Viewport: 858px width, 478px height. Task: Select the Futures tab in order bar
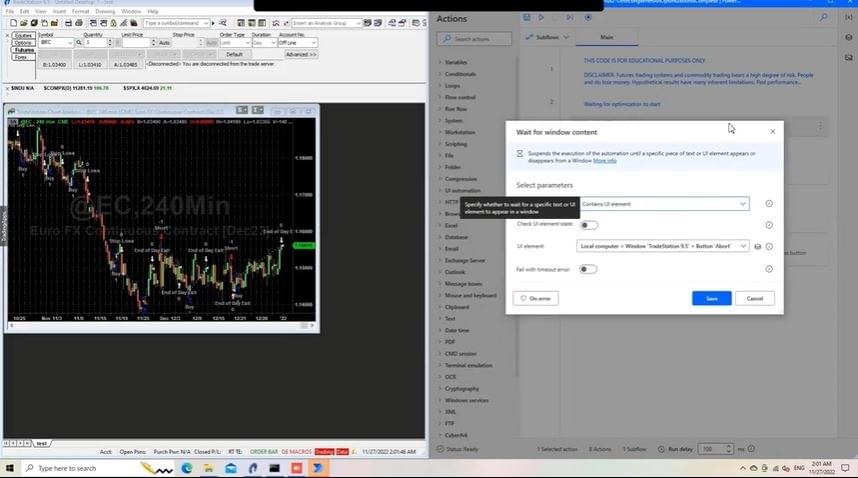(22, 50)
